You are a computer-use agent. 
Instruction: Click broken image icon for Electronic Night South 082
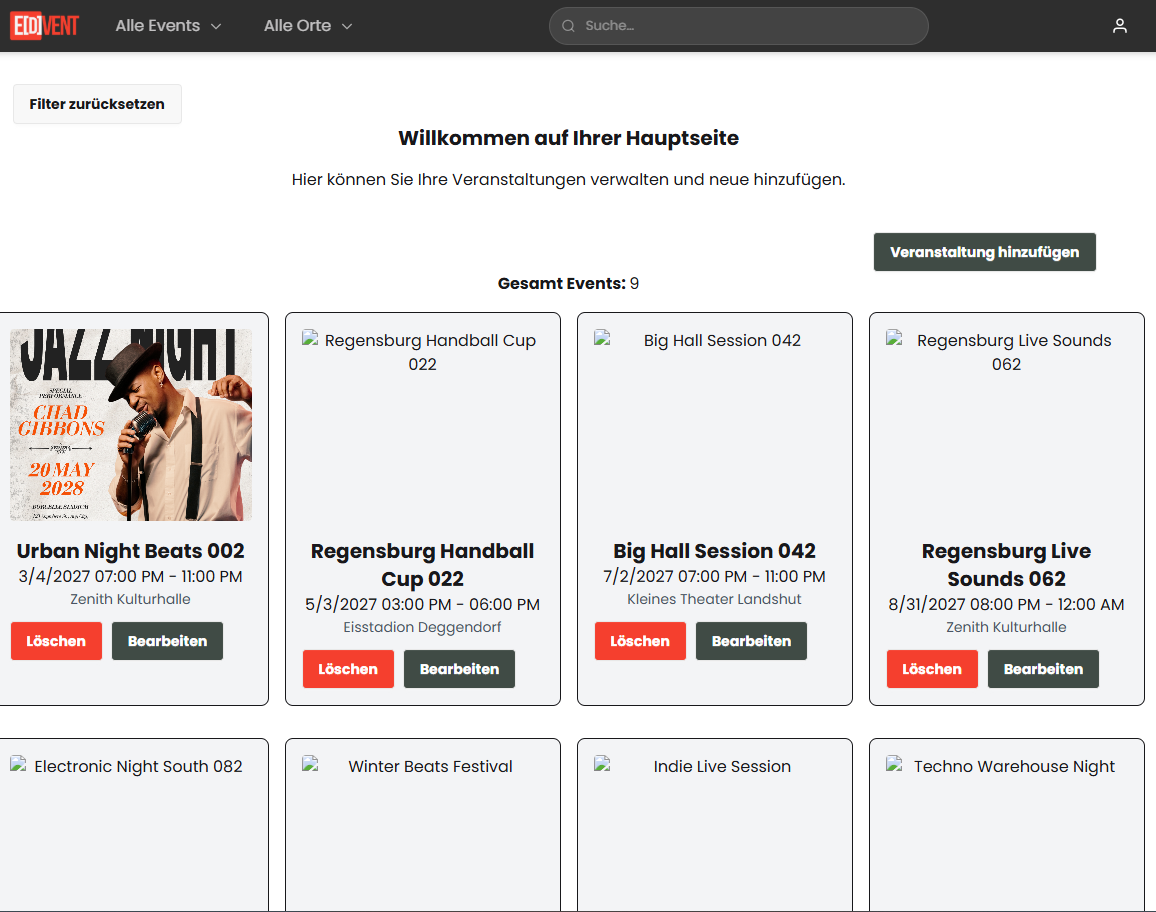coord(18,765)
